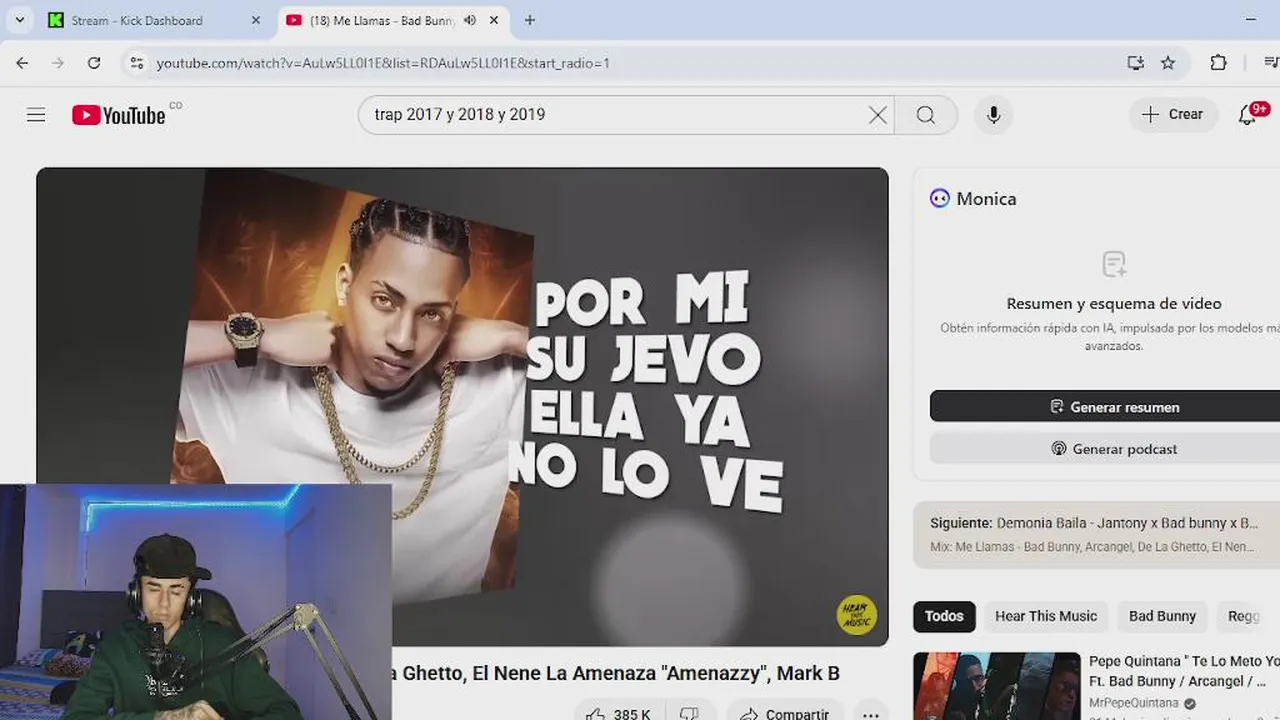Open the Chrome extensions puzzle icon

(x=1218, y=63)
